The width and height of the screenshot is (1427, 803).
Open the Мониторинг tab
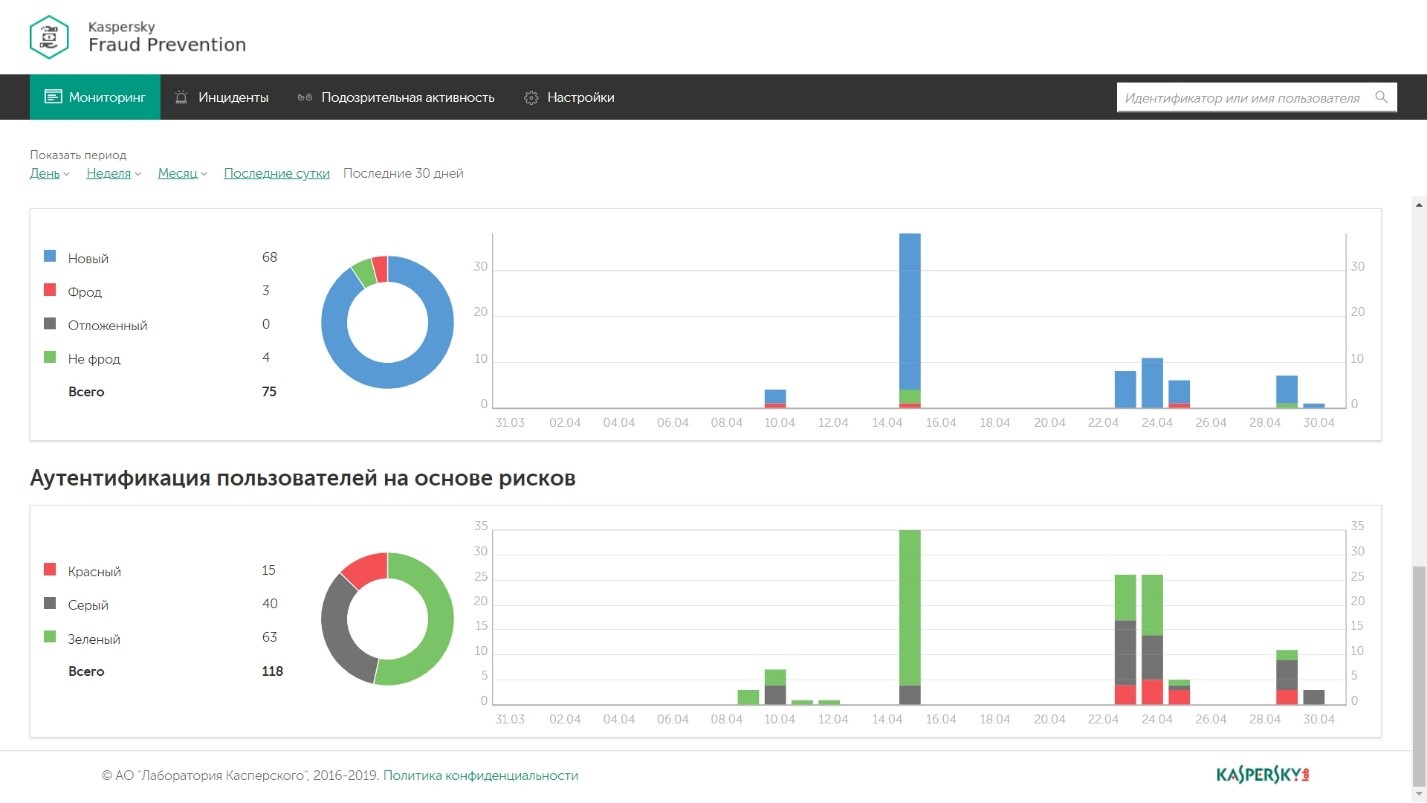(x=95, y=97)
